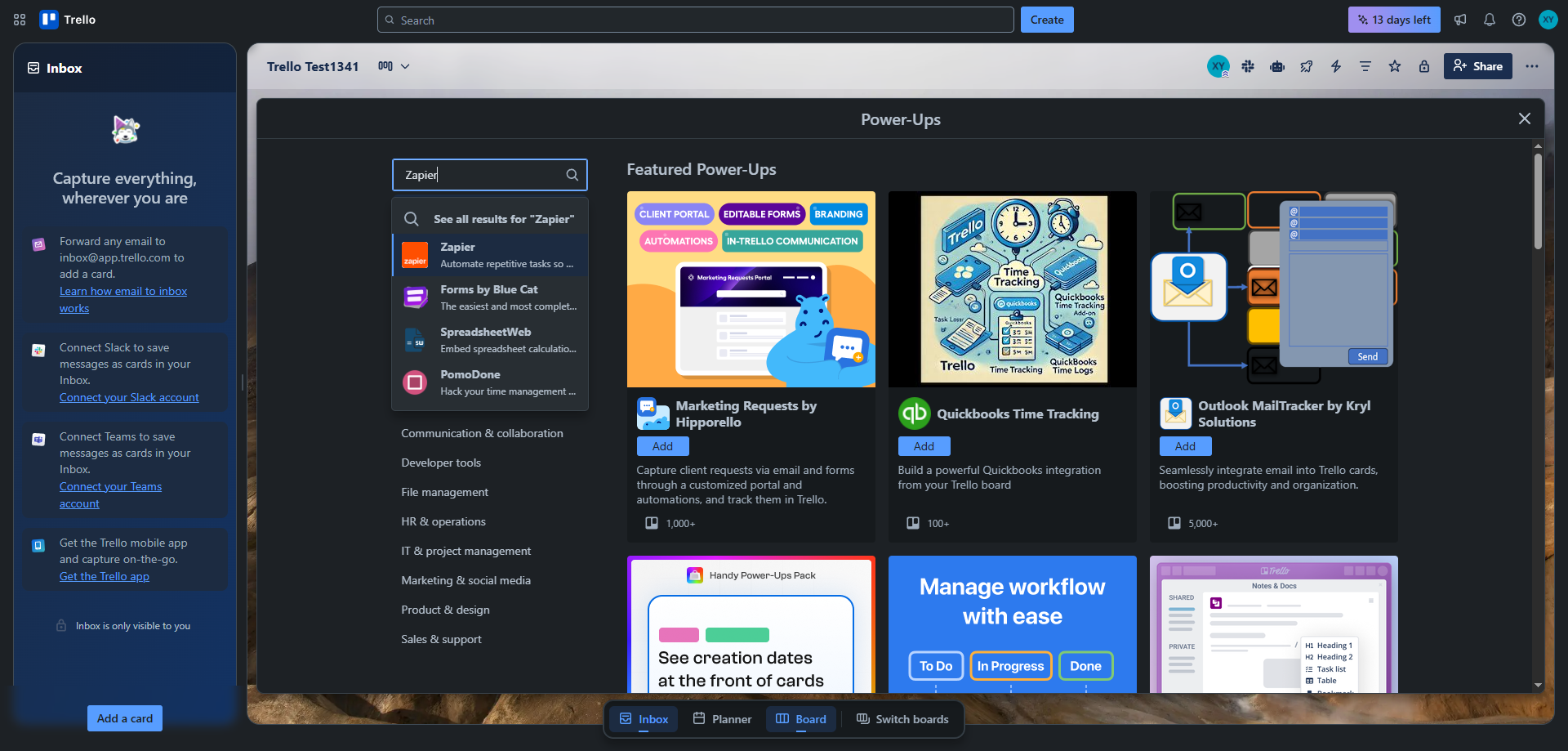
Task: Switch to the Board tab
Action: (x=801, y=719)
